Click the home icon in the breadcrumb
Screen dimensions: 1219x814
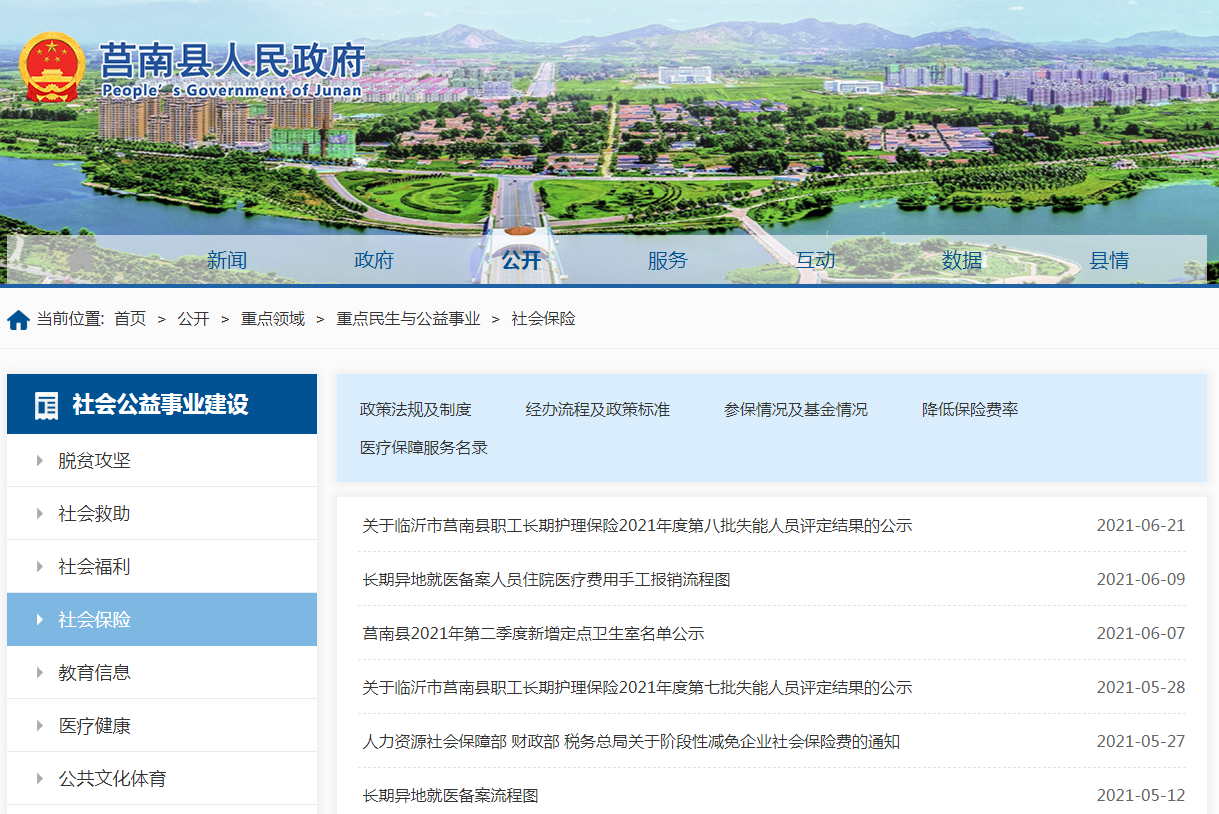coord(18,320)
